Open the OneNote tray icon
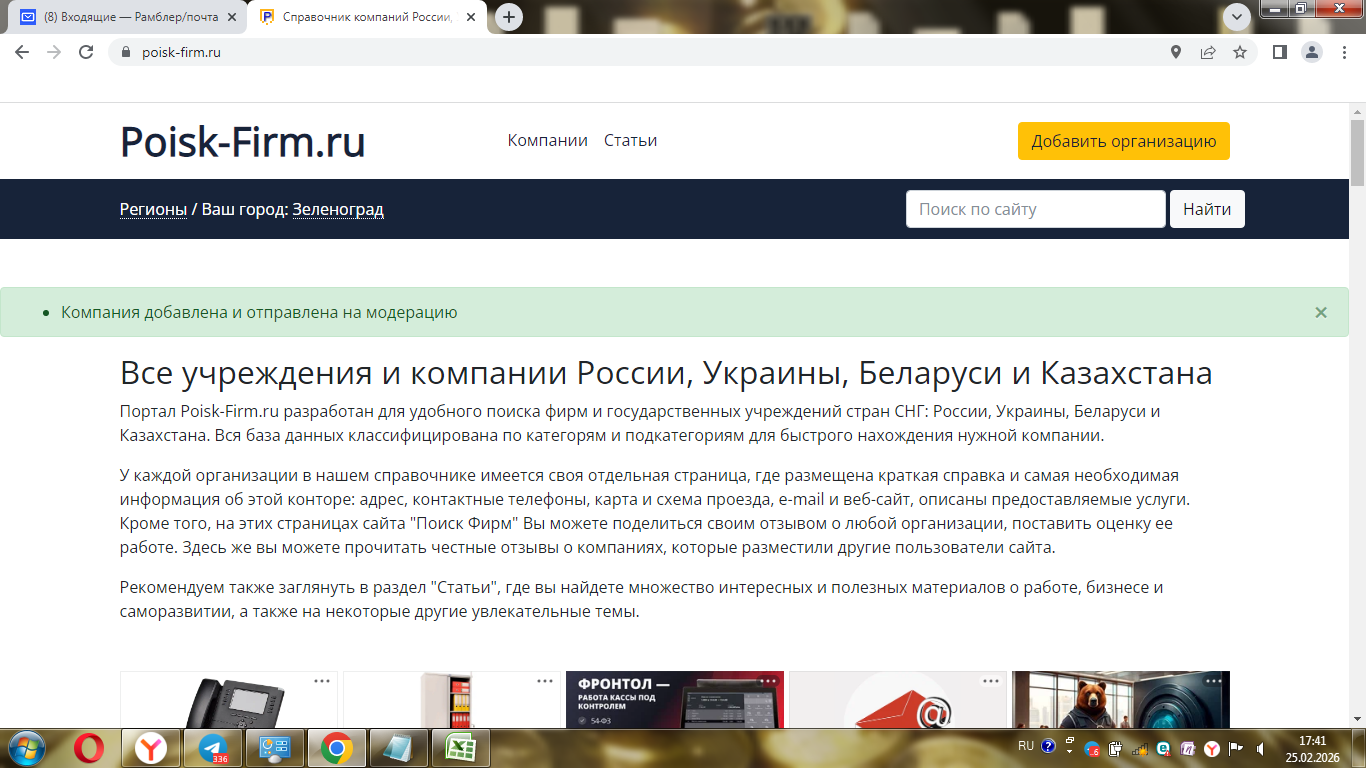This screenshot has width=1366, height=768. [1188, 748]
